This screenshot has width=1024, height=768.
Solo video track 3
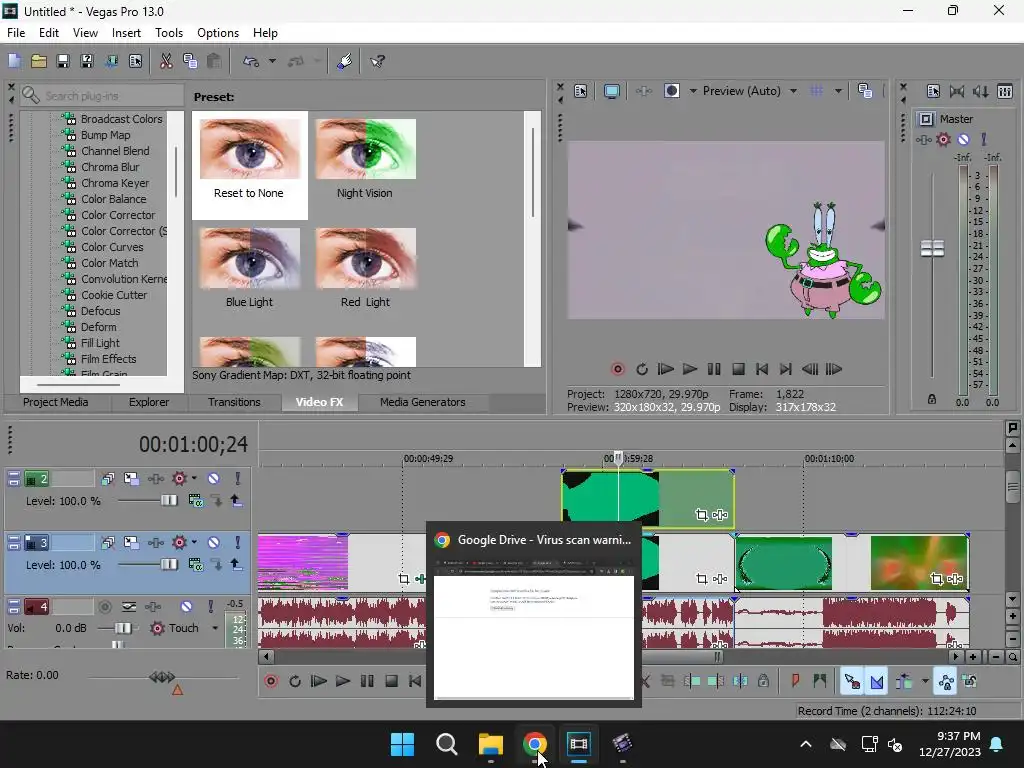[238, 543]
